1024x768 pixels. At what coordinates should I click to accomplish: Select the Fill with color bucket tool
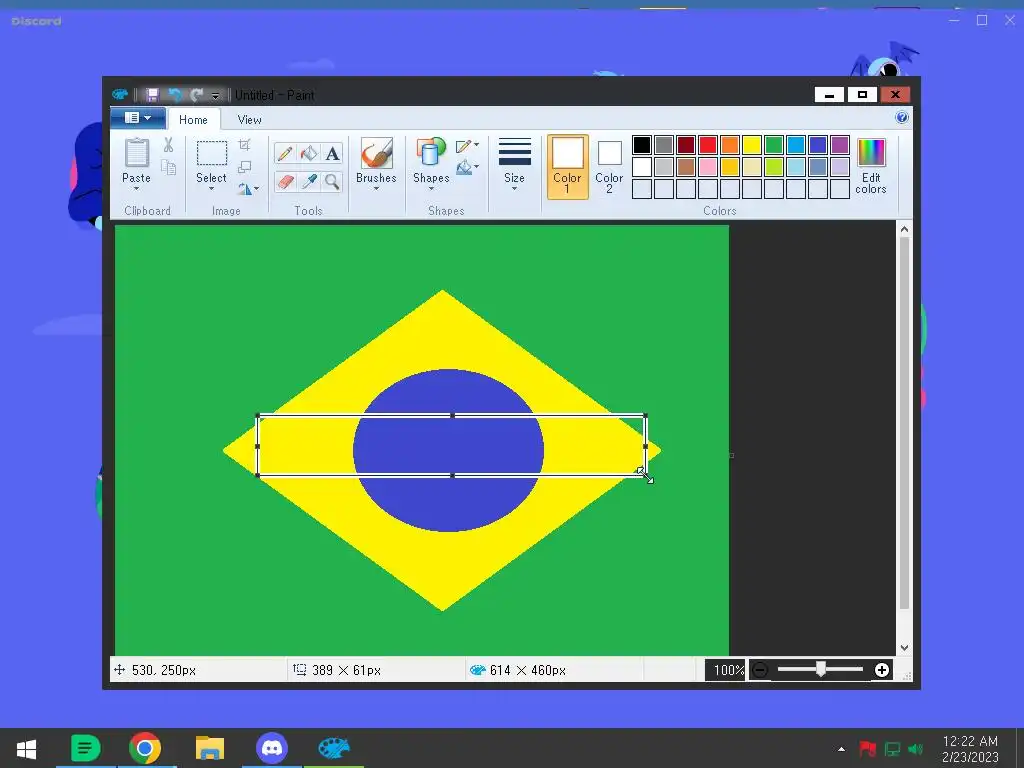tap(308, 154)
